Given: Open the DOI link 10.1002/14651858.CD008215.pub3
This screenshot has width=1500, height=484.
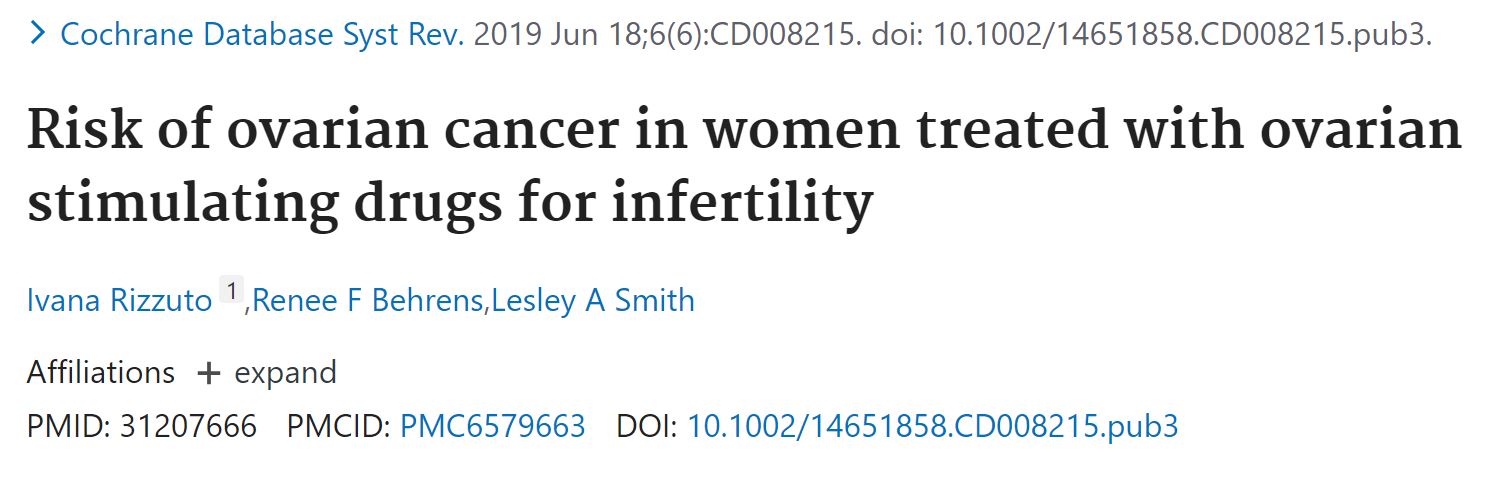Looking at the screenshot, I should tap(933, 427).
